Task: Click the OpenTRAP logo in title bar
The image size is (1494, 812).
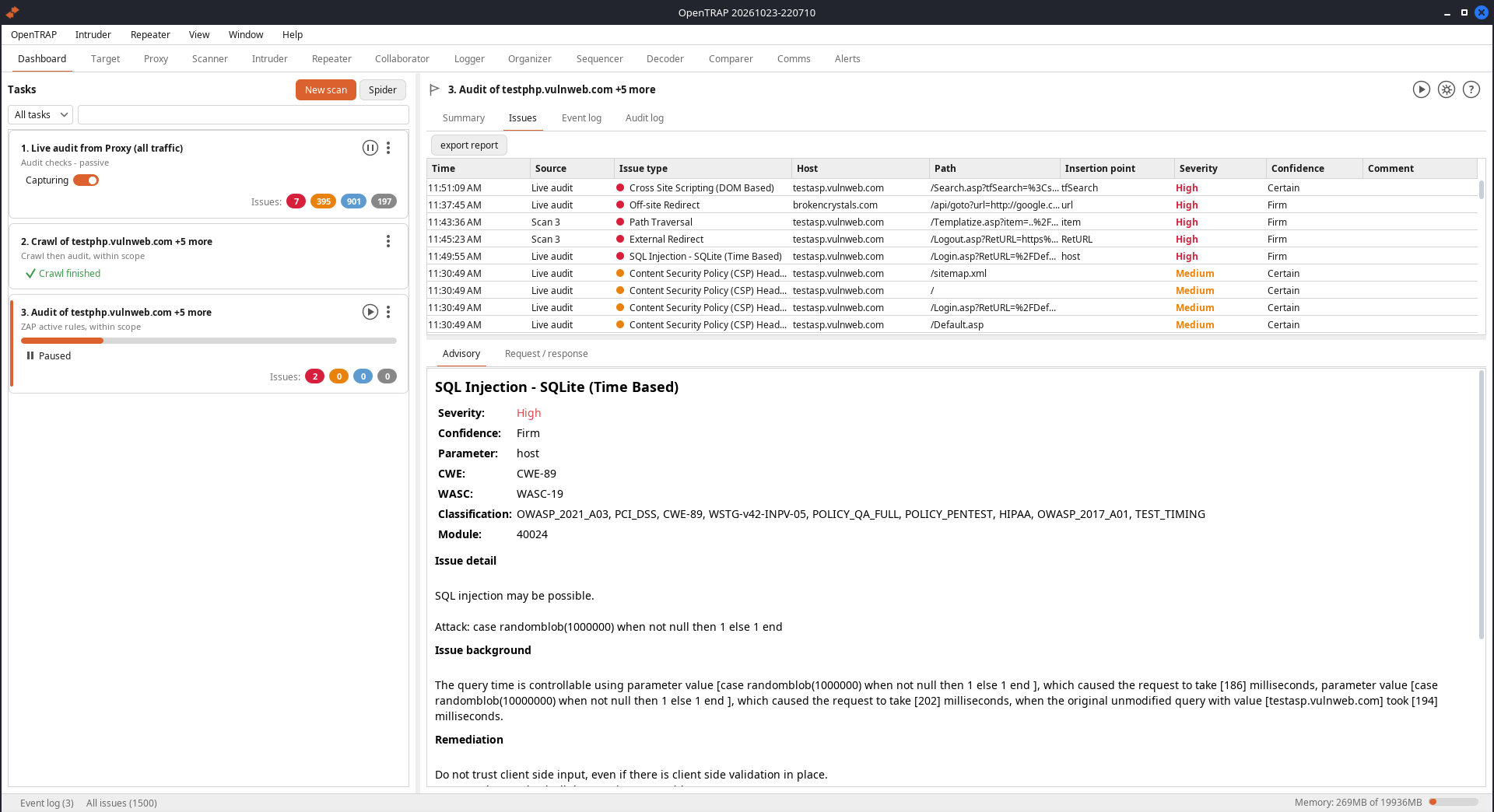Action: (12, 12)
